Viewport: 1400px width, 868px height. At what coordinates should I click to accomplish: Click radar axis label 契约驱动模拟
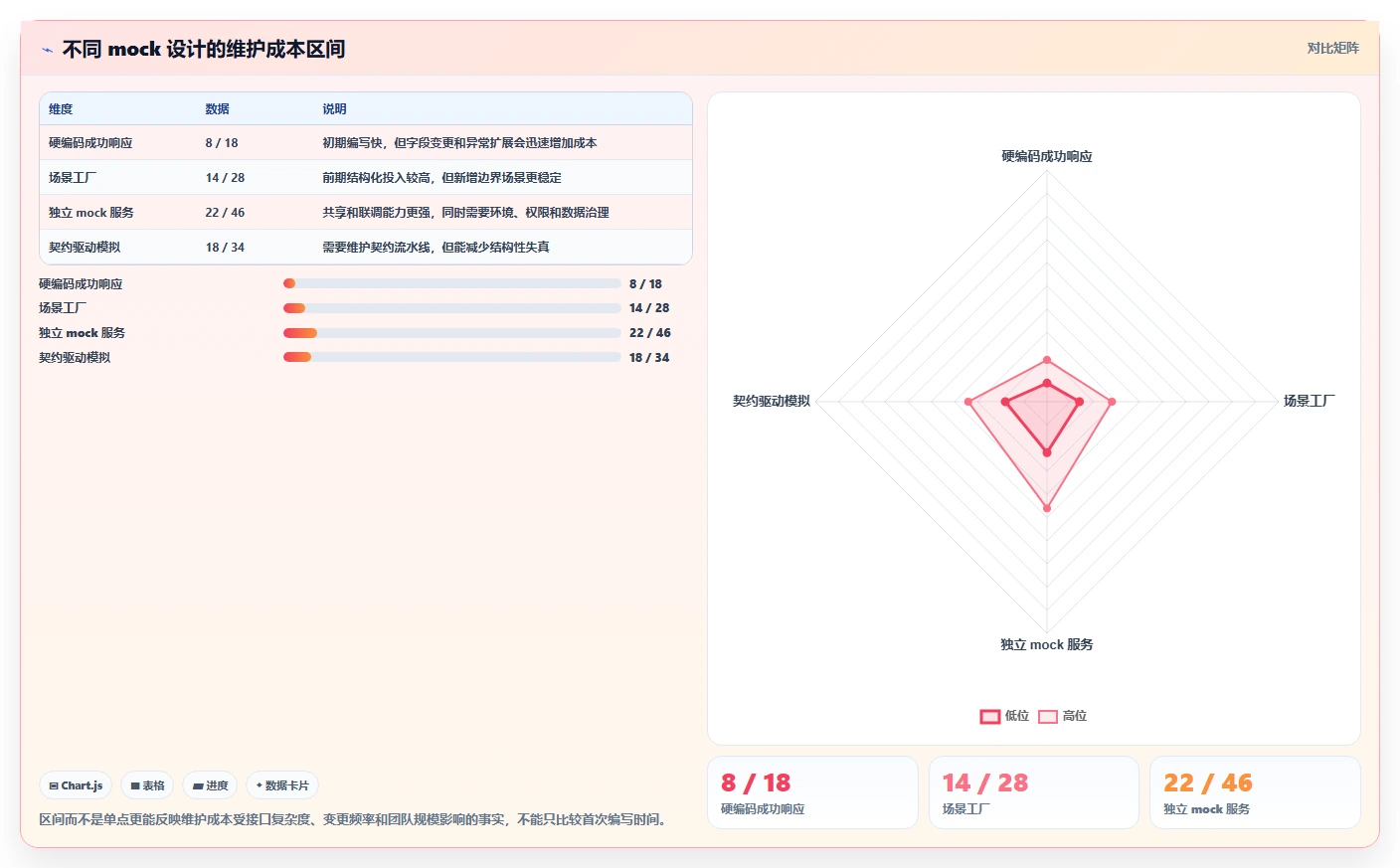pos(772,401)
